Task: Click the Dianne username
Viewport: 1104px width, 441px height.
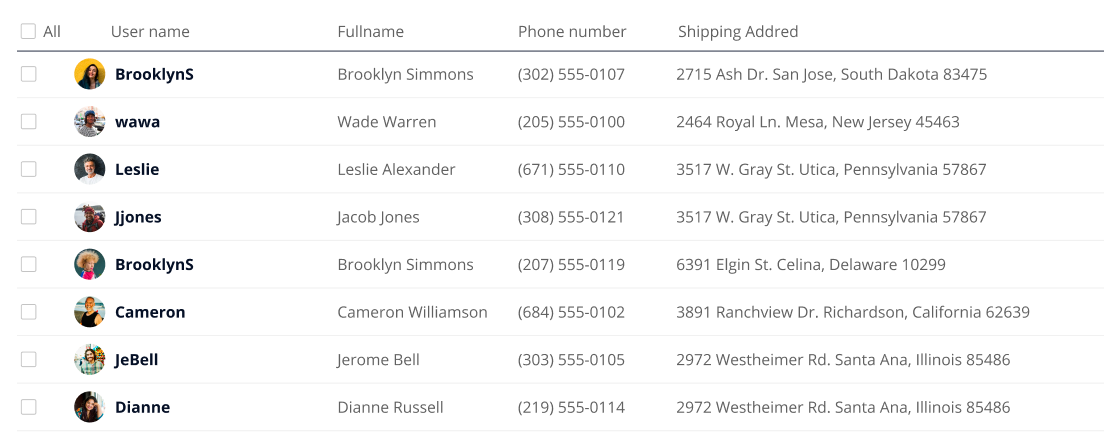Action: pos(142,407)
